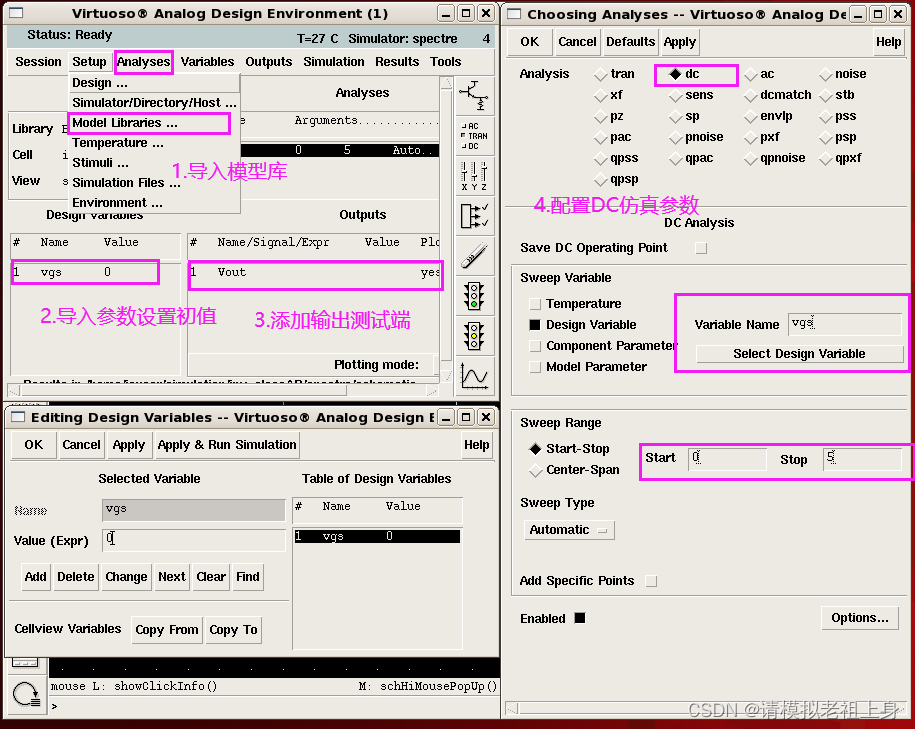Select the pss analysis option
Screen dimensions: 915x729
coord(825,116)
